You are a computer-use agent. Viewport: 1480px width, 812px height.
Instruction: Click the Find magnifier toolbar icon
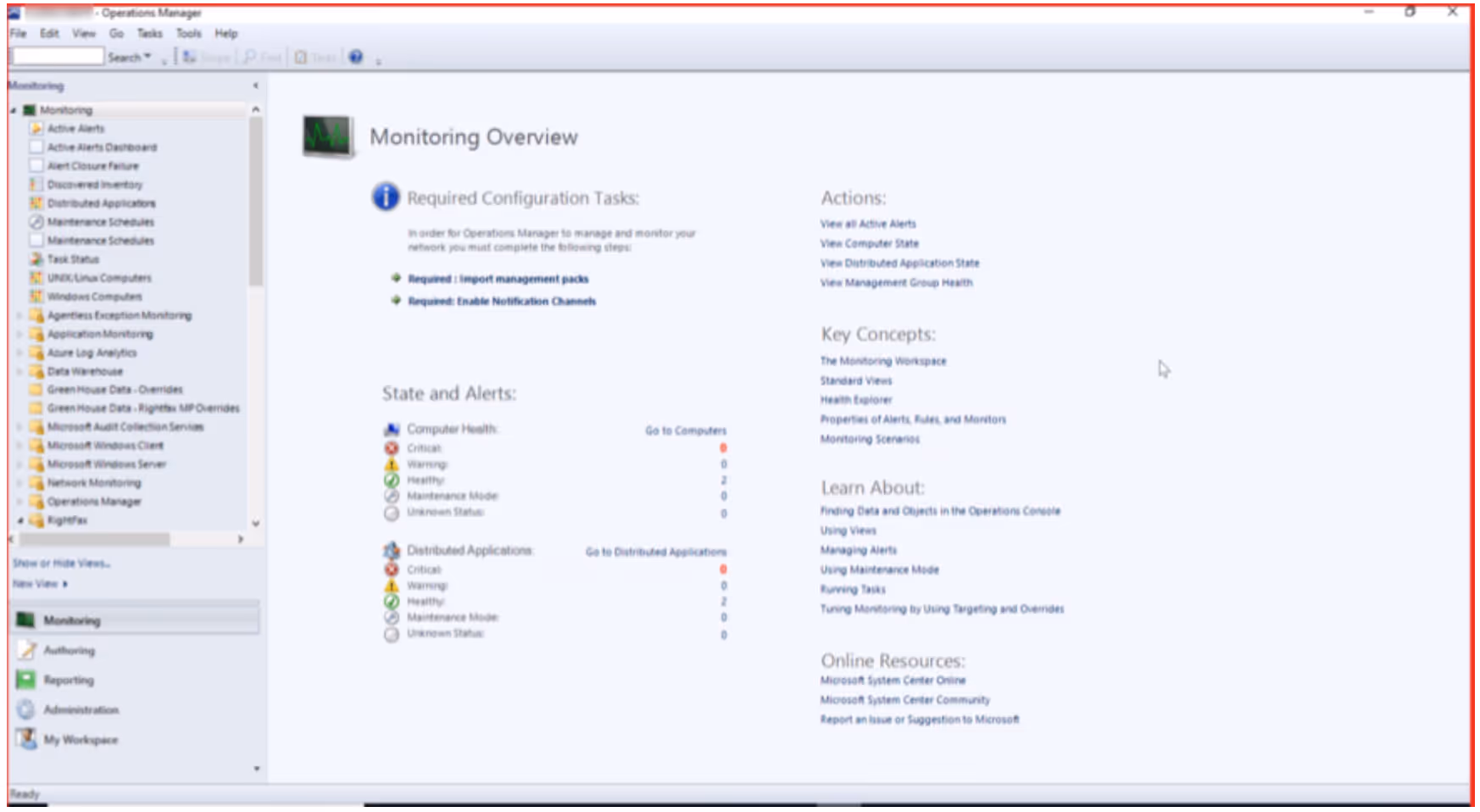[x=250, y=57]
